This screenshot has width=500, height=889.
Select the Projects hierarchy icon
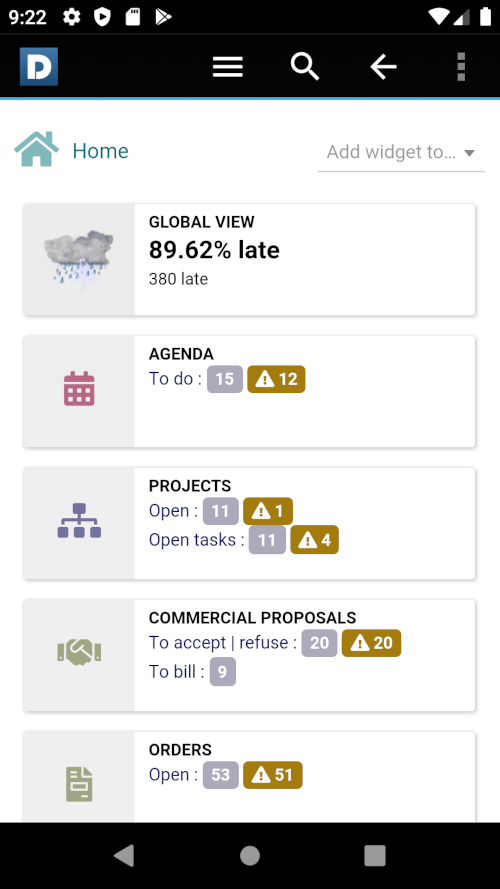coord(79,520)
